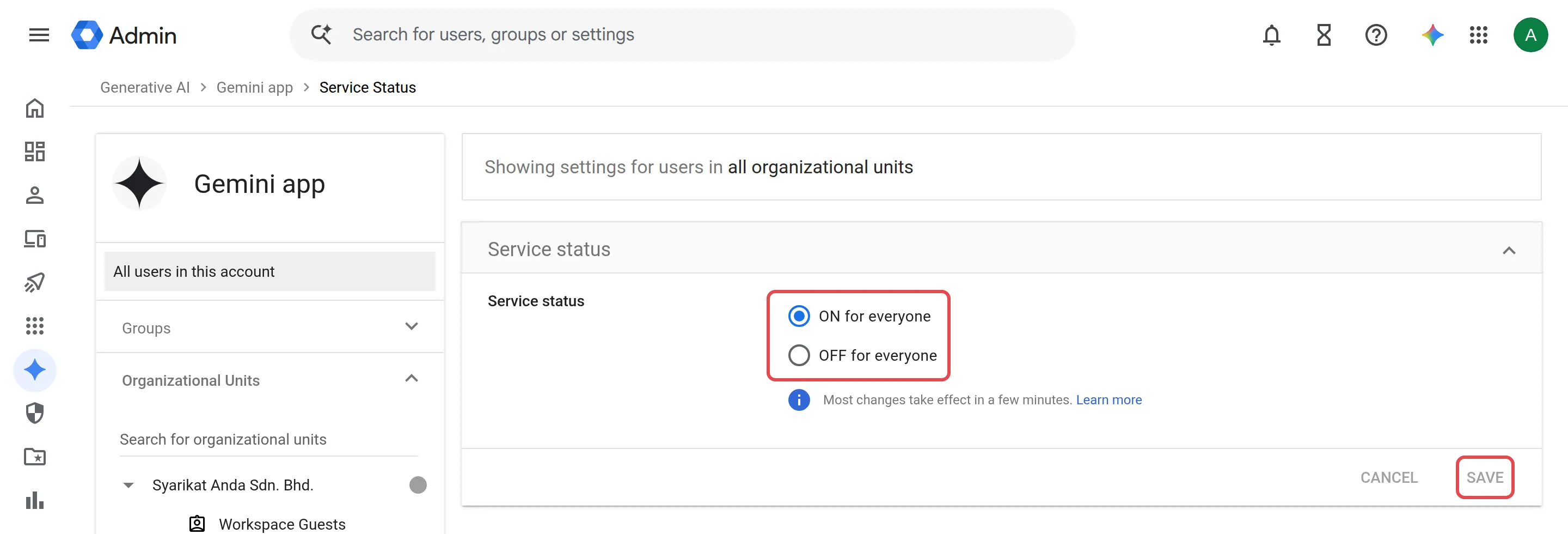Click the Gemini app breadcrumb
Screen dimensions: 1568x534
pyautogui.click(x=254, y=88)
